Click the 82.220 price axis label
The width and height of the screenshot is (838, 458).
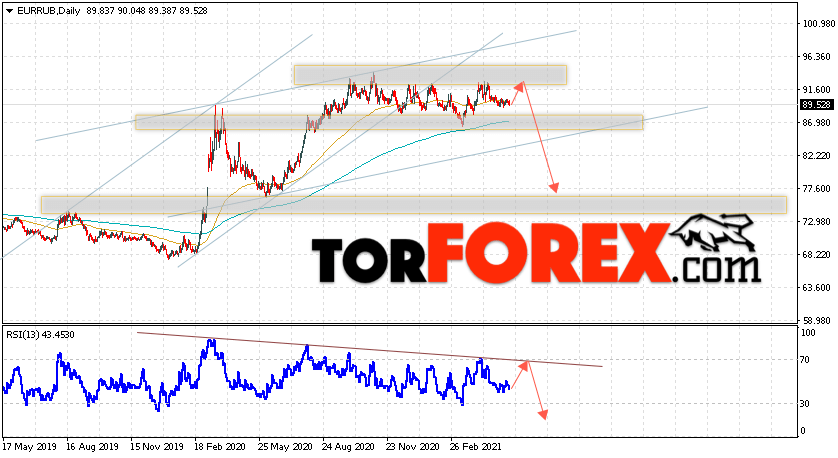click(817, 156)
